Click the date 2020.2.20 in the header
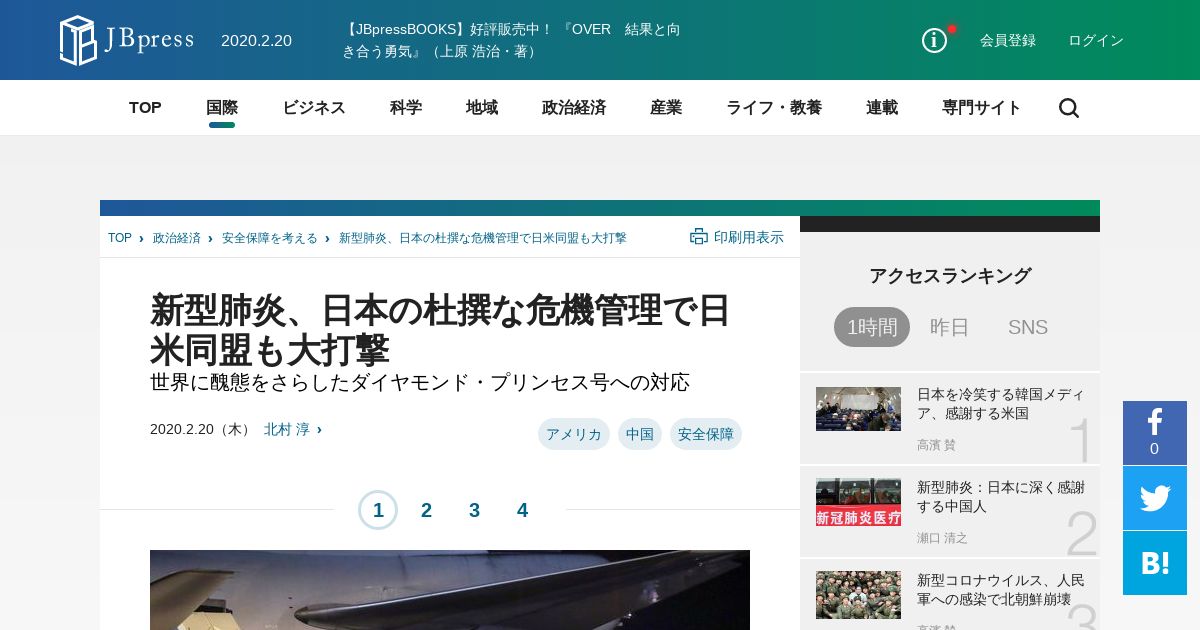This screenshot has height=630, width=1200. [x=256, y=41]
